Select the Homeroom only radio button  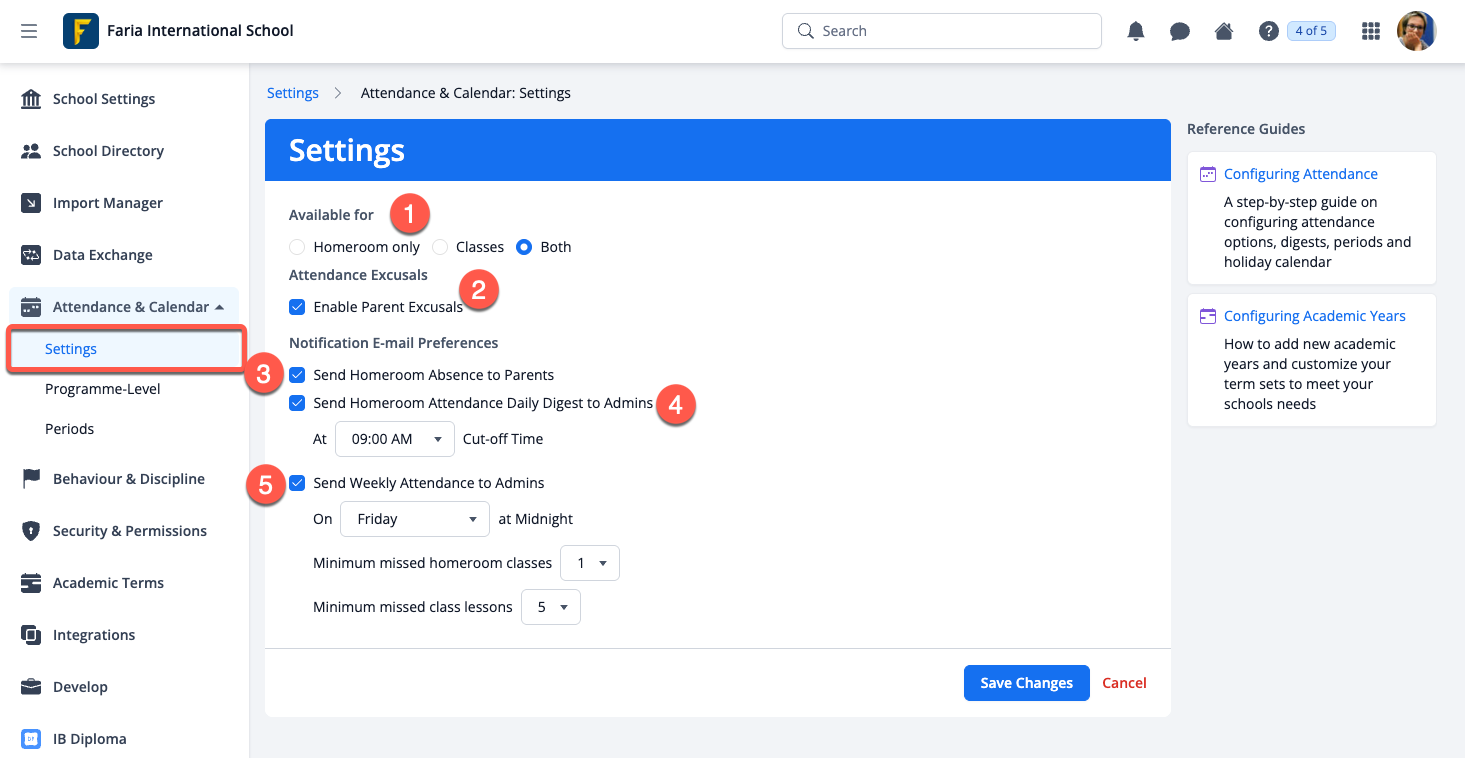[x=297, y=247]
